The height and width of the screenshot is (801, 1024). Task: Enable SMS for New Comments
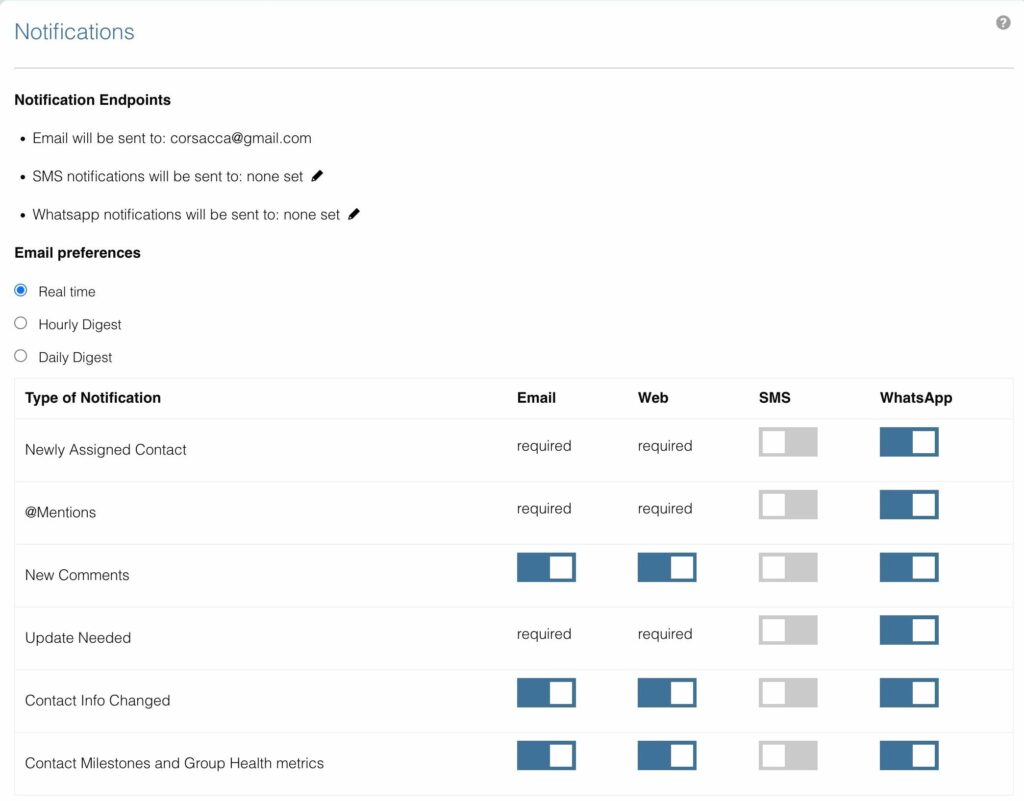pyautogui.click(x=788, y=568)
